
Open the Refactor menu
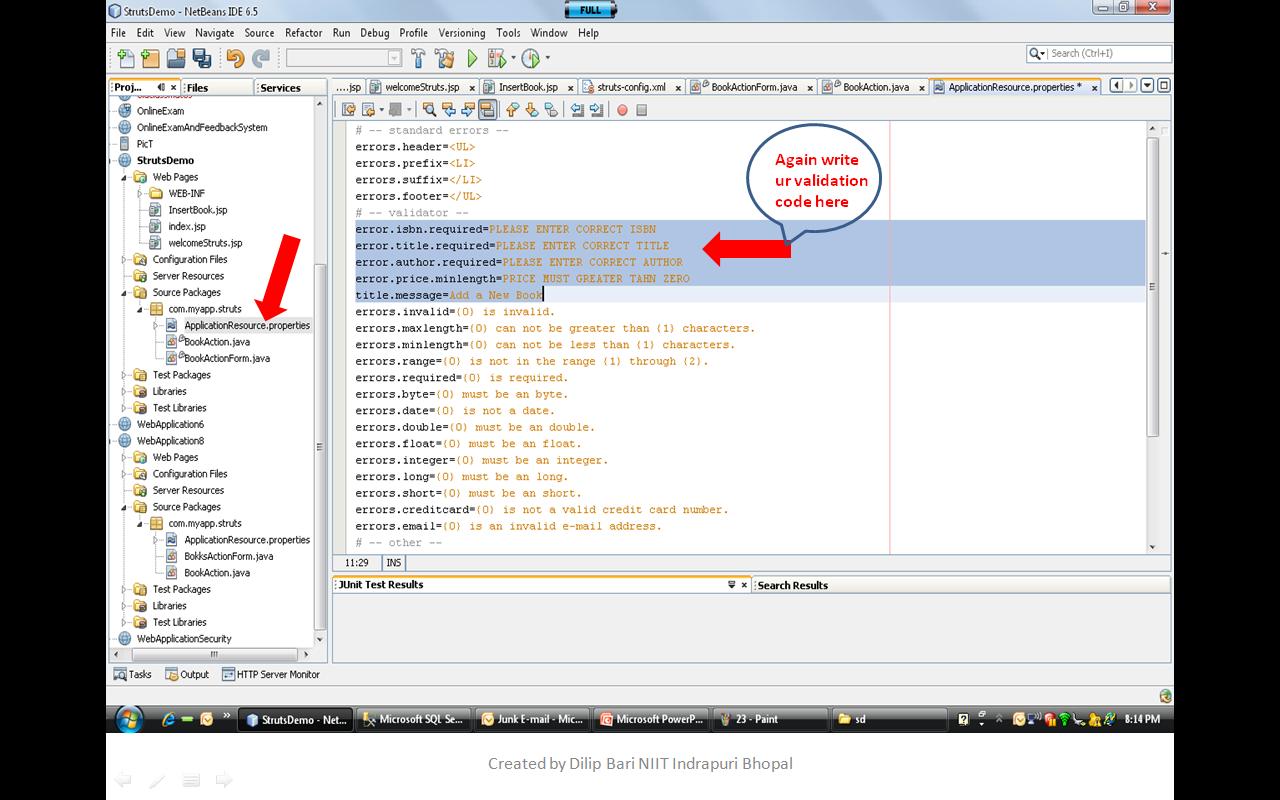tap(303, 32)
